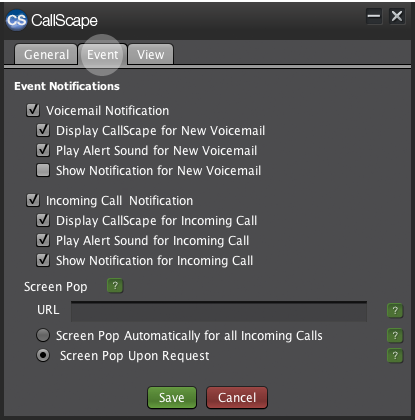Viewport: 415px width, 420px height.
Task: Minimize the CallScape window
Action: tap(374, 16)
